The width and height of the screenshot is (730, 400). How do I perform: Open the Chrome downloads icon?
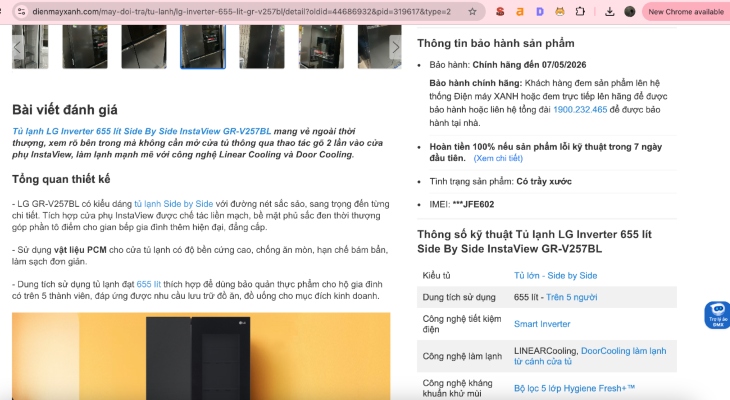609,12
